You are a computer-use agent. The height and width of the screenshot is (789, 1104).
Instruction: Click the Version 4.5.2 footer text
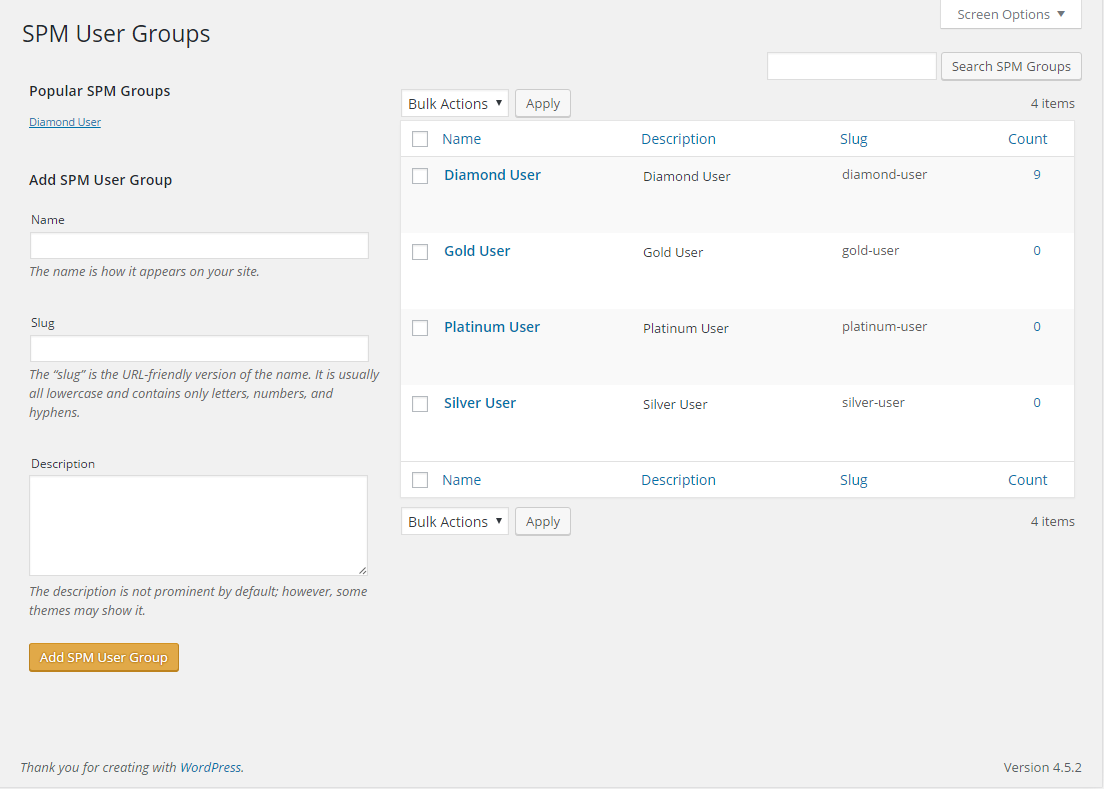1042,767
